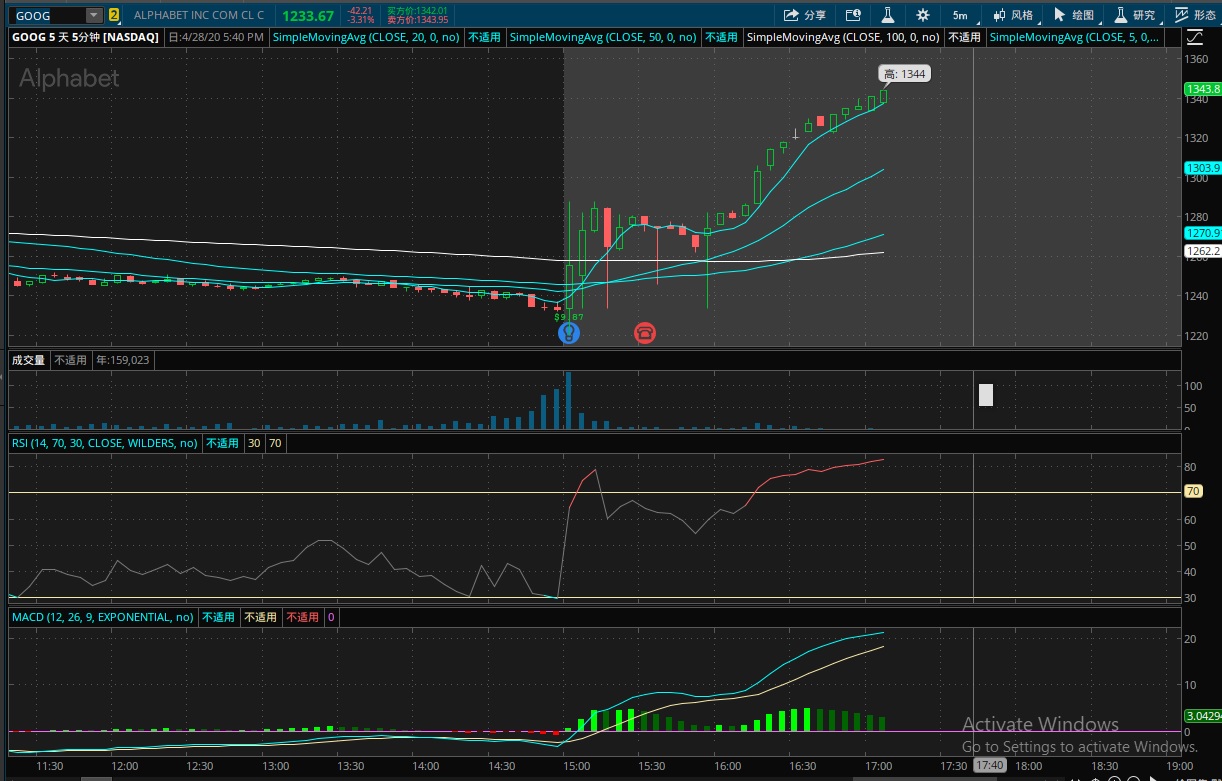Click the chart scale icon at top right
1222x781 pixels.
point(1194,38)
